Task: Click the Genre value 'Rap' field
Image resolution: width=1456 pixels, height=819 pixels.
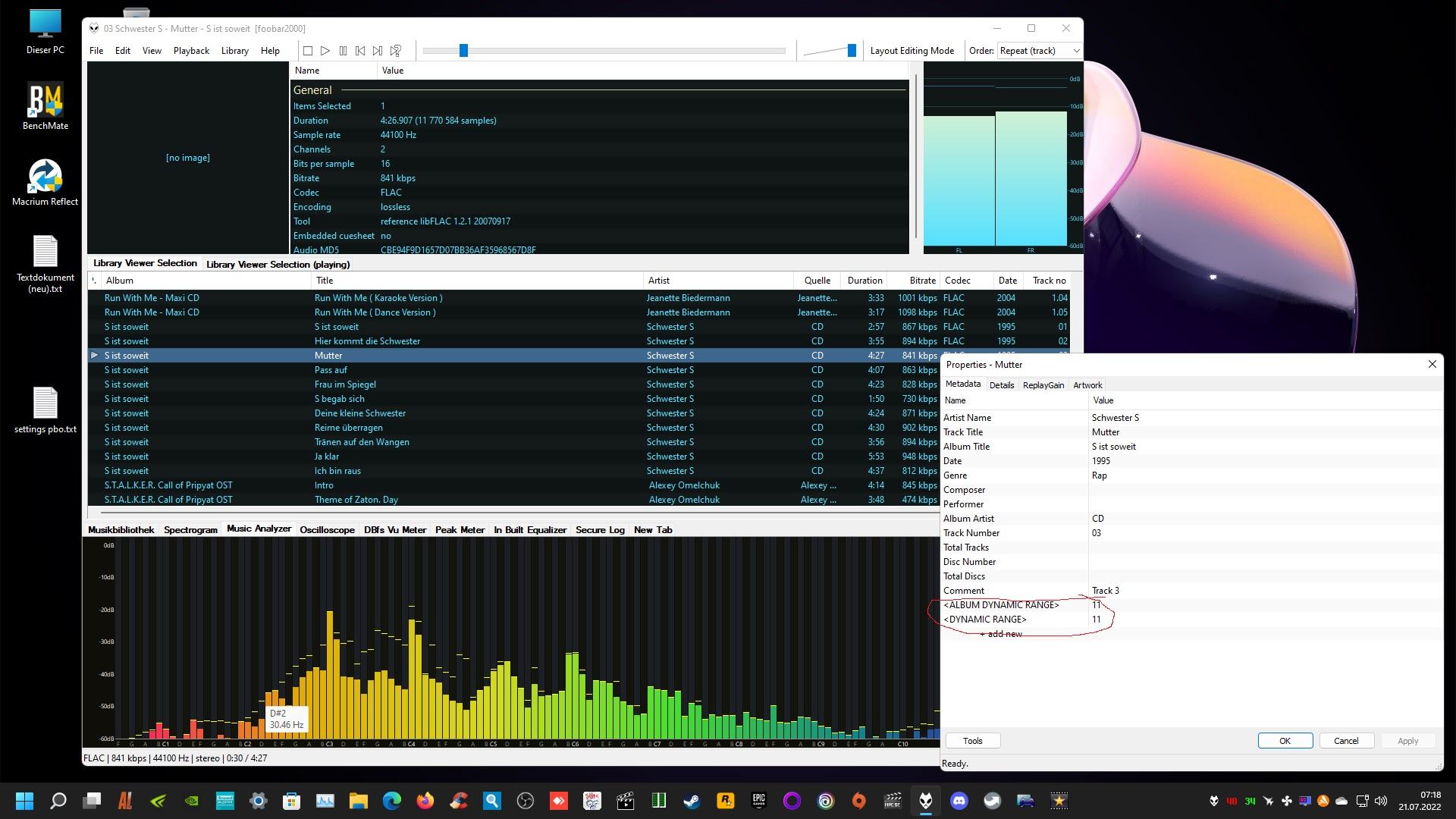Action: click(1265, 475)
